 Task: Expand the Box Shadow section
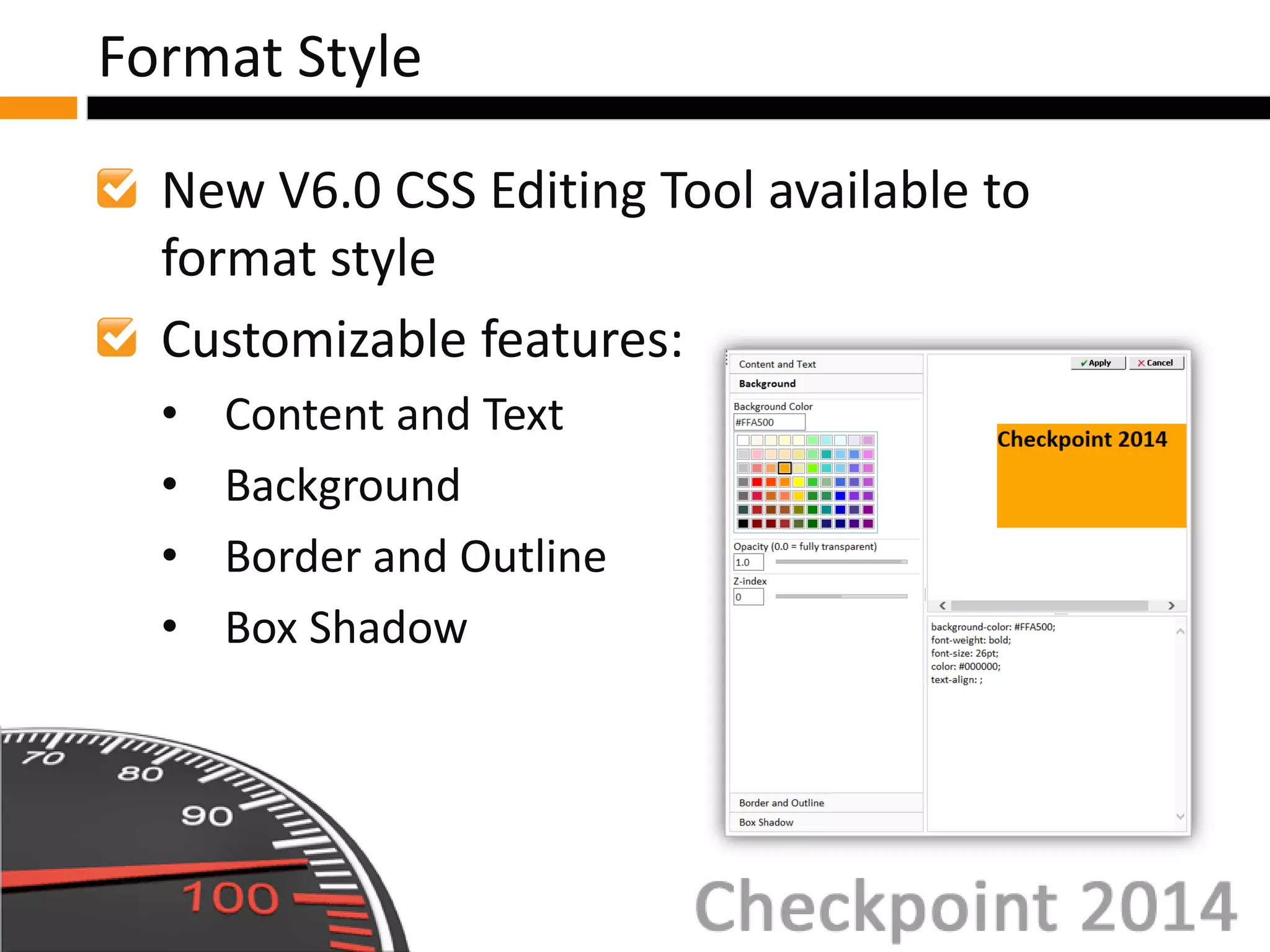pos(827,822)
